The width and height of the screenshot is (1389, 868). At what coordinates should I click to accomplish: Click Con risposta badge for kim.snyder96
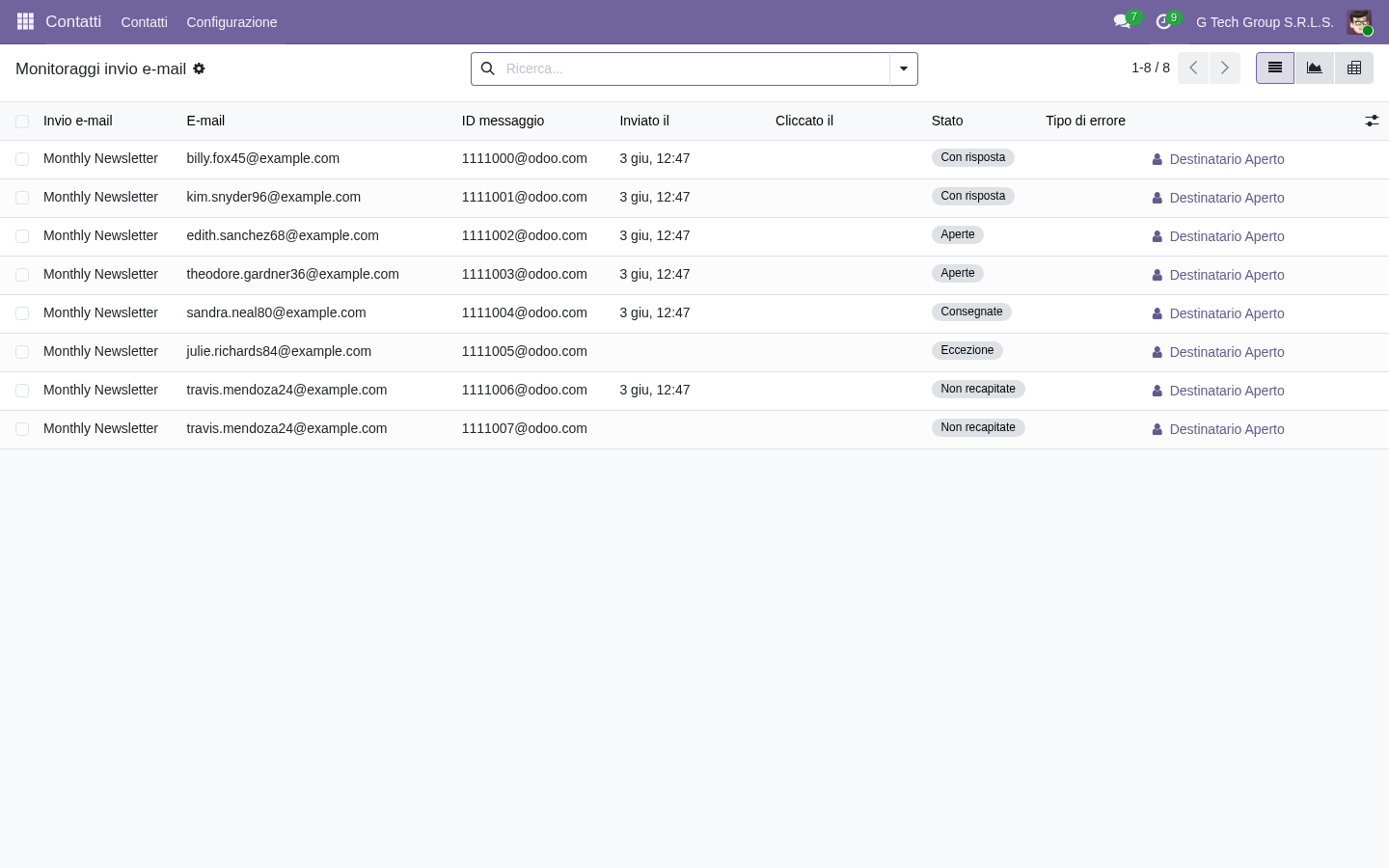(x=972, y=196)
